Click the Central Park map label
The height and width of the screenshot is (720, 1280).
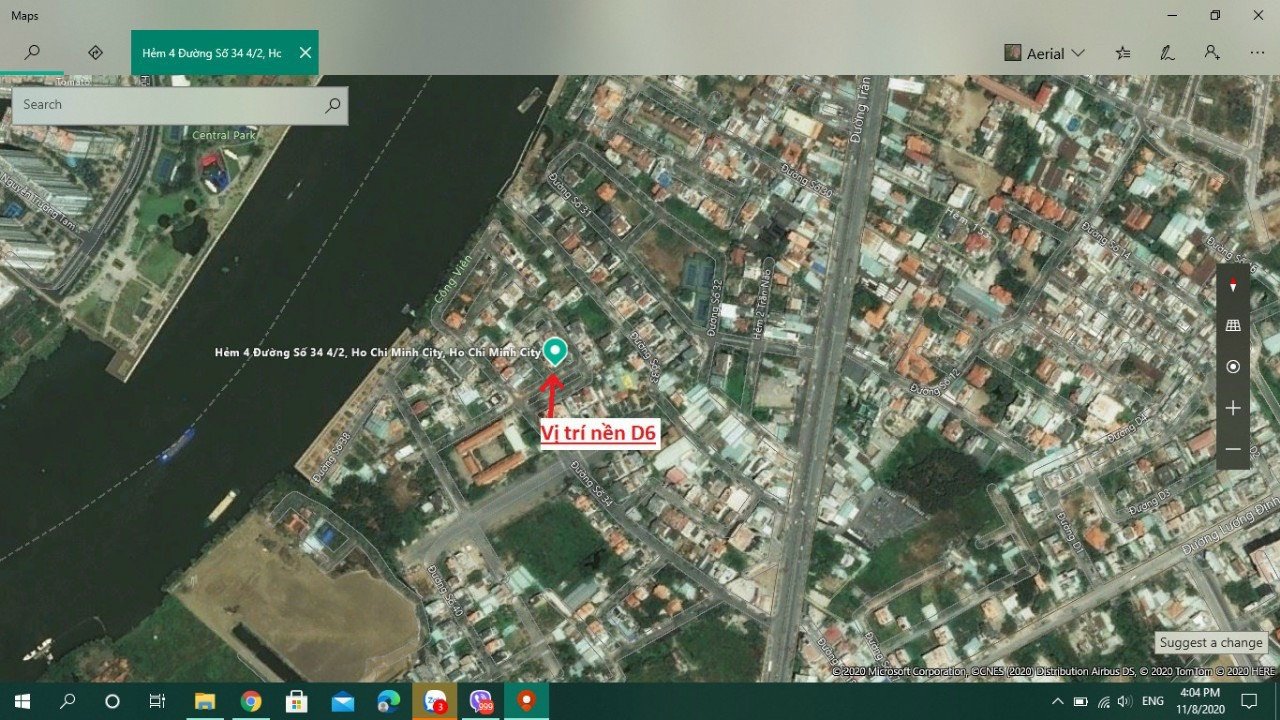224,135
